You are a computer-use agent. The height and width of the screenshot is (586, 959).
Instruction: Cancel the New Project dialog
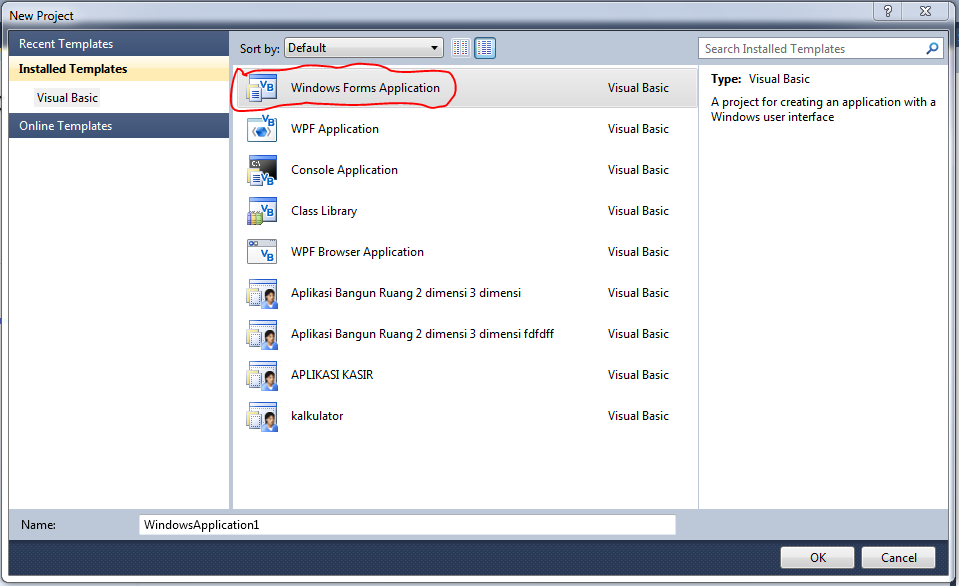click(x=898, y=557)
